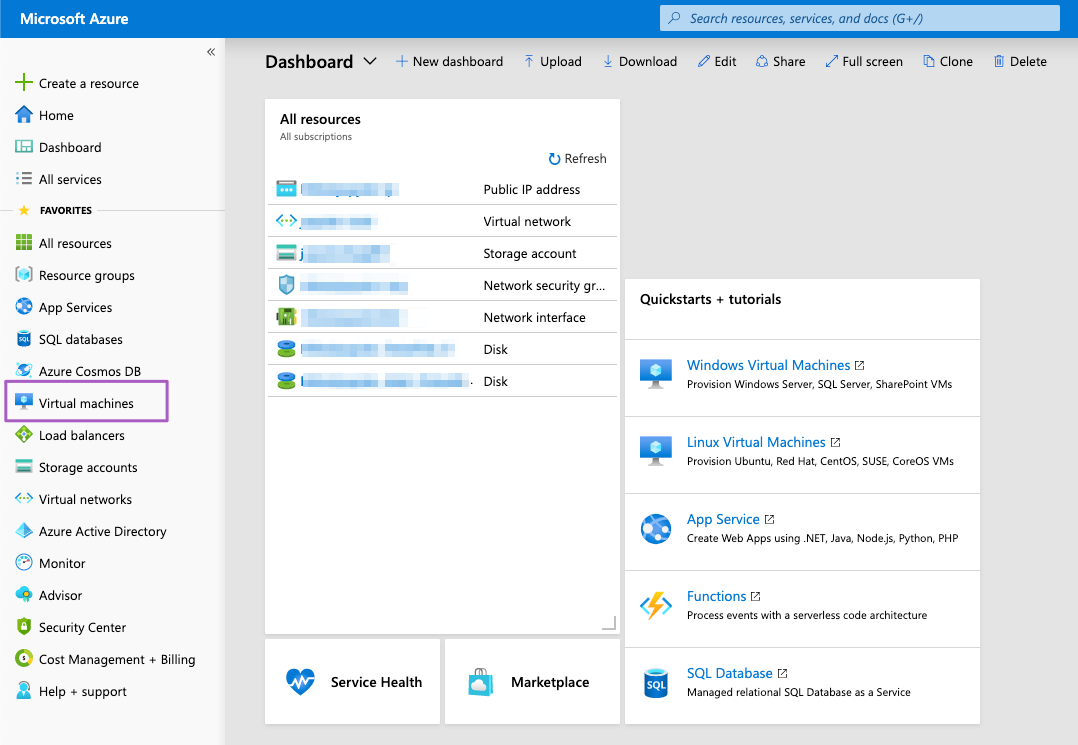Open the Marketplace shopping bag tile icon

(x=481, y=682)
